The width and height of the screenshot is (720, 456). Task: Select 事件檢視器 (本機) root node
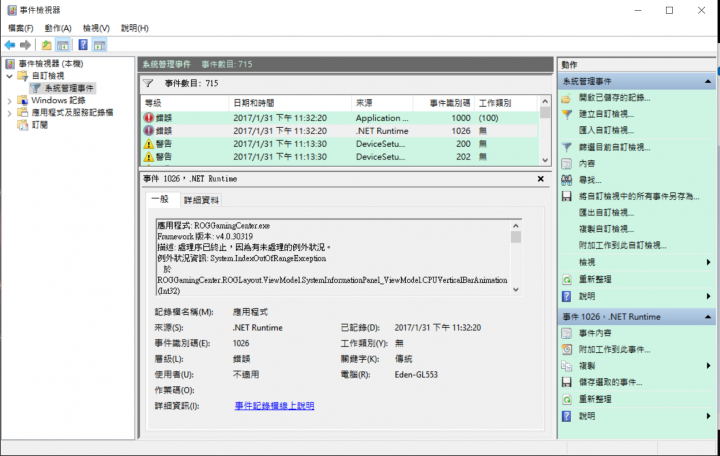[x=51, y=64]
